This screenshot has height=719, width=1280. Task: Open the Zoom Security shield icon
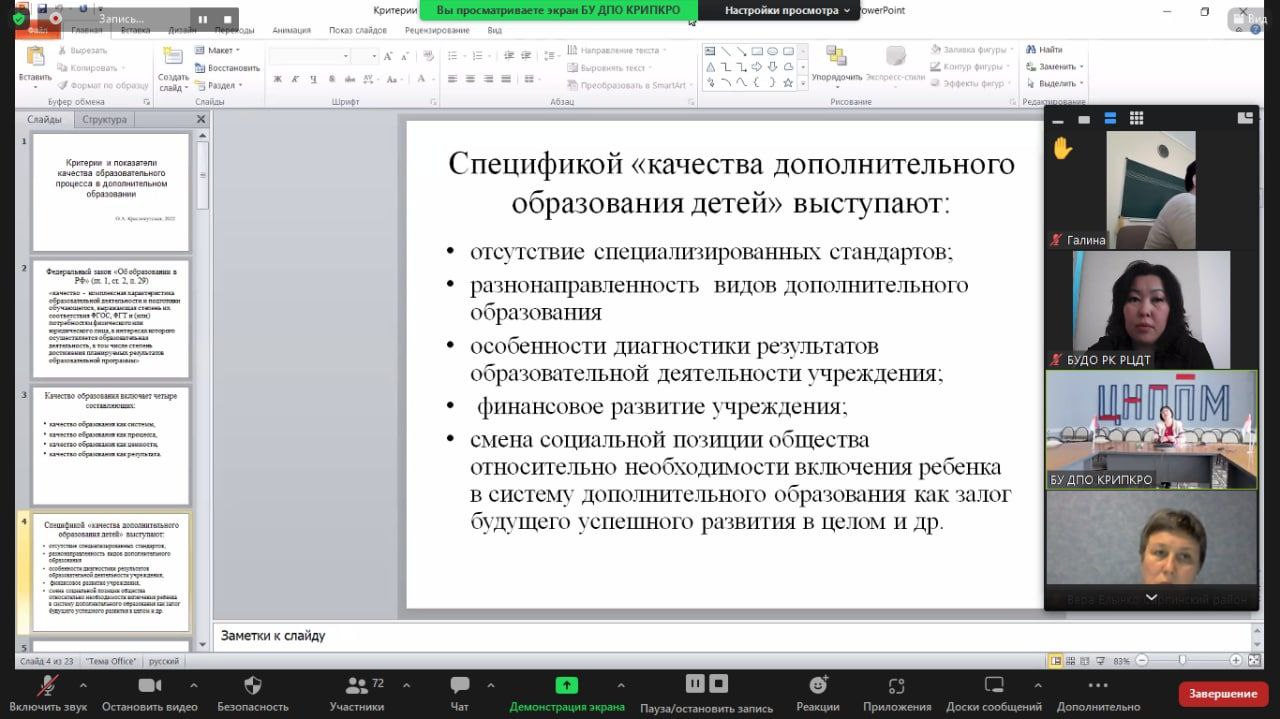coord(253,686)
